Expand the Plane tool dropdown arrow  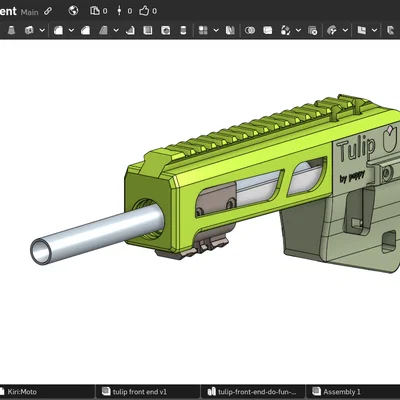[x=374, y=30]
